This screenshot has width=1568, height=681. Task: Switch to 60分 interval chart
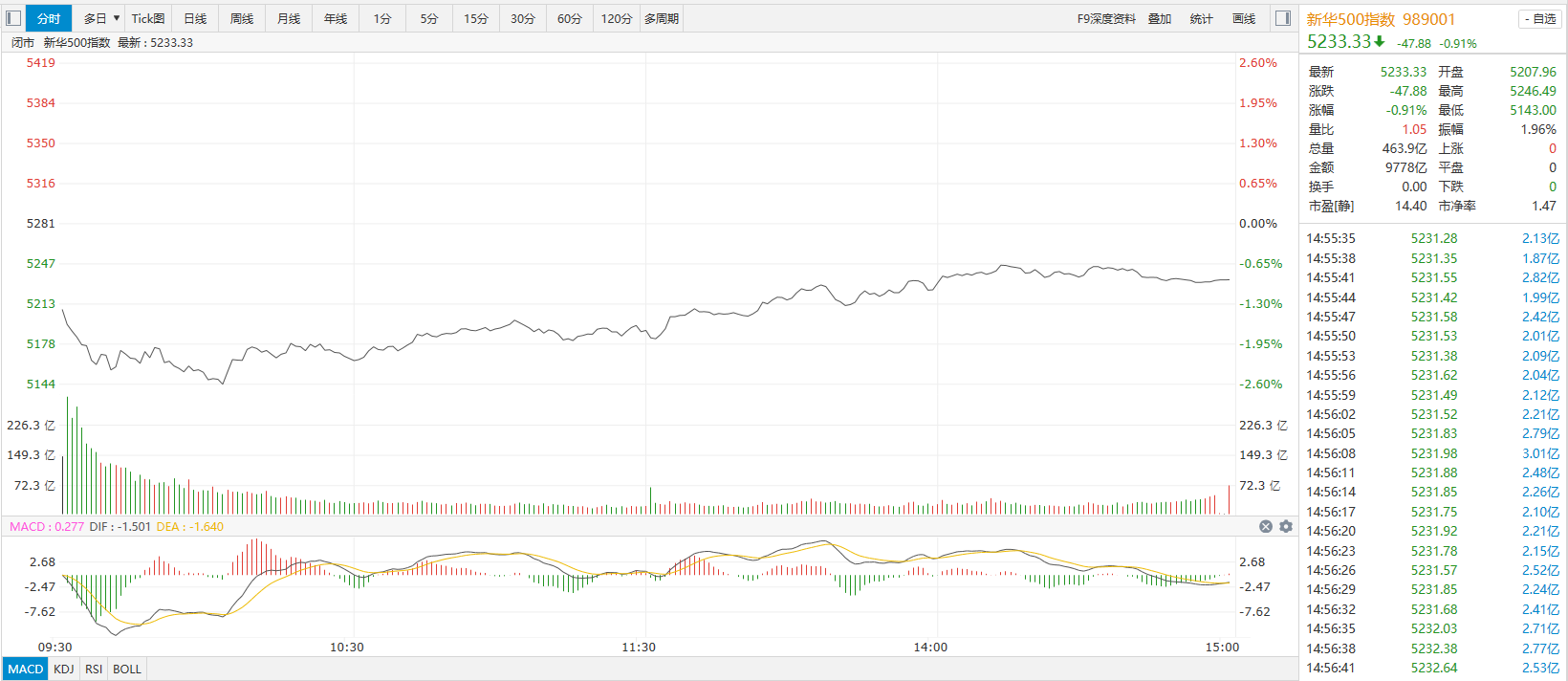[x=570, y=18]
